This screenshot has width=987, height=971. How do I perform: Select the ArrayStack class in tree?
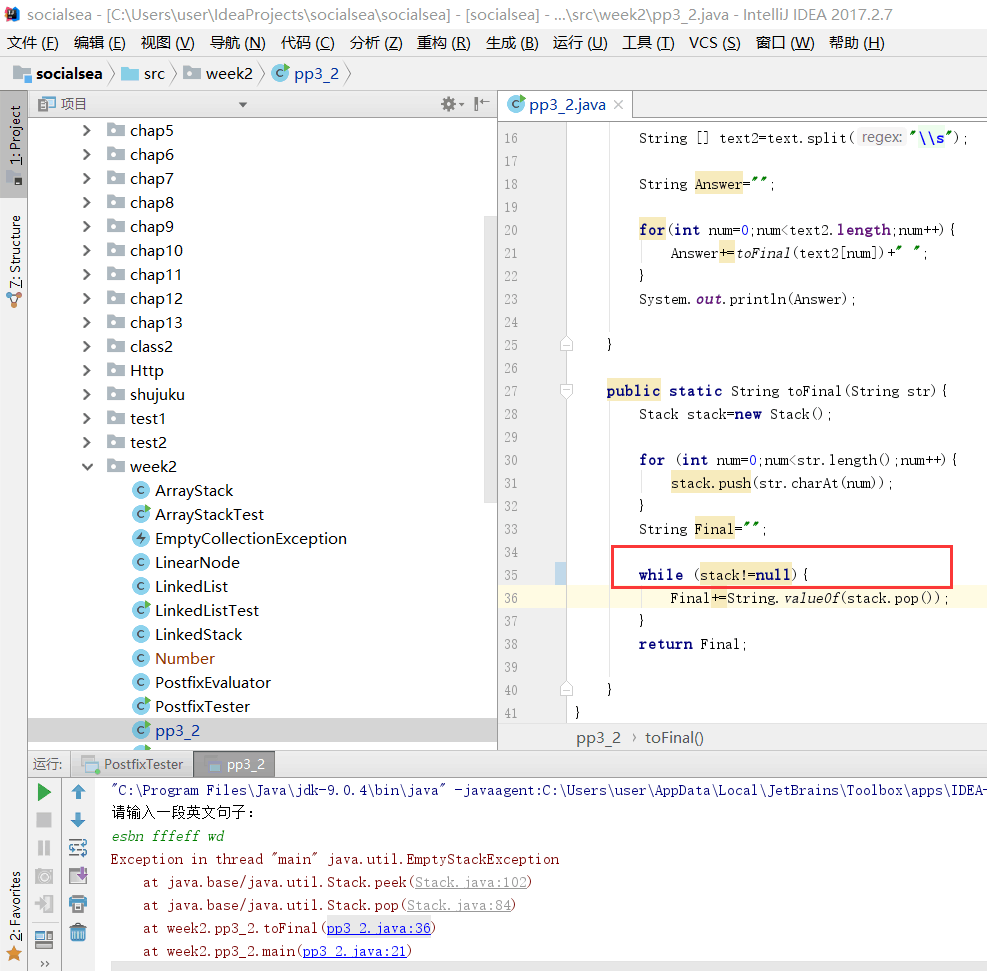194,490
